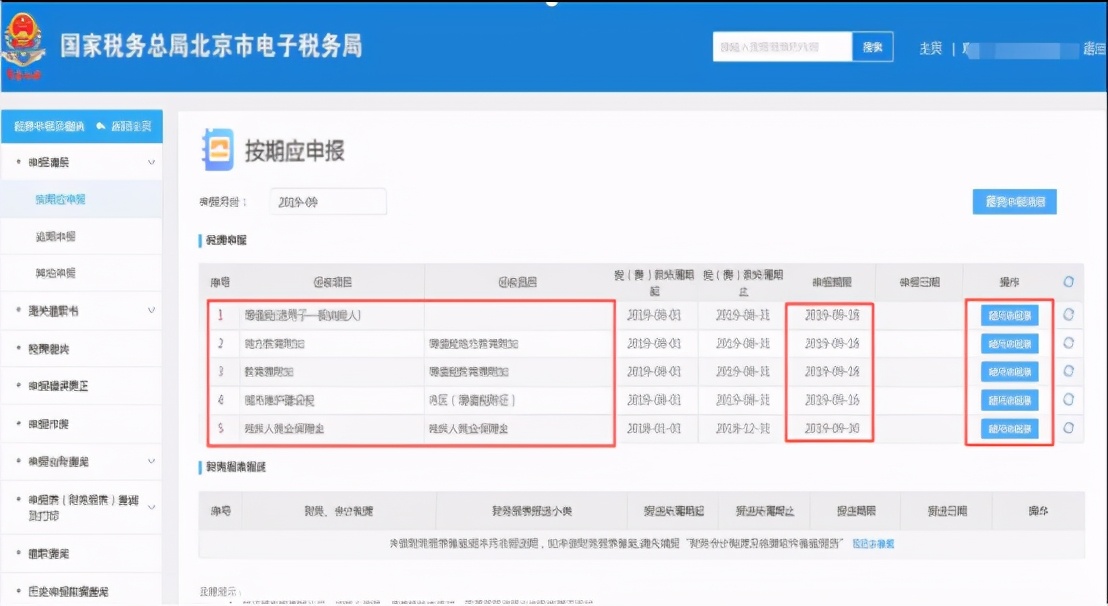Viewport: 1108px width, 606px height.
Task: Click the blue action button at the top right of the page
Action: (1016, 200)
